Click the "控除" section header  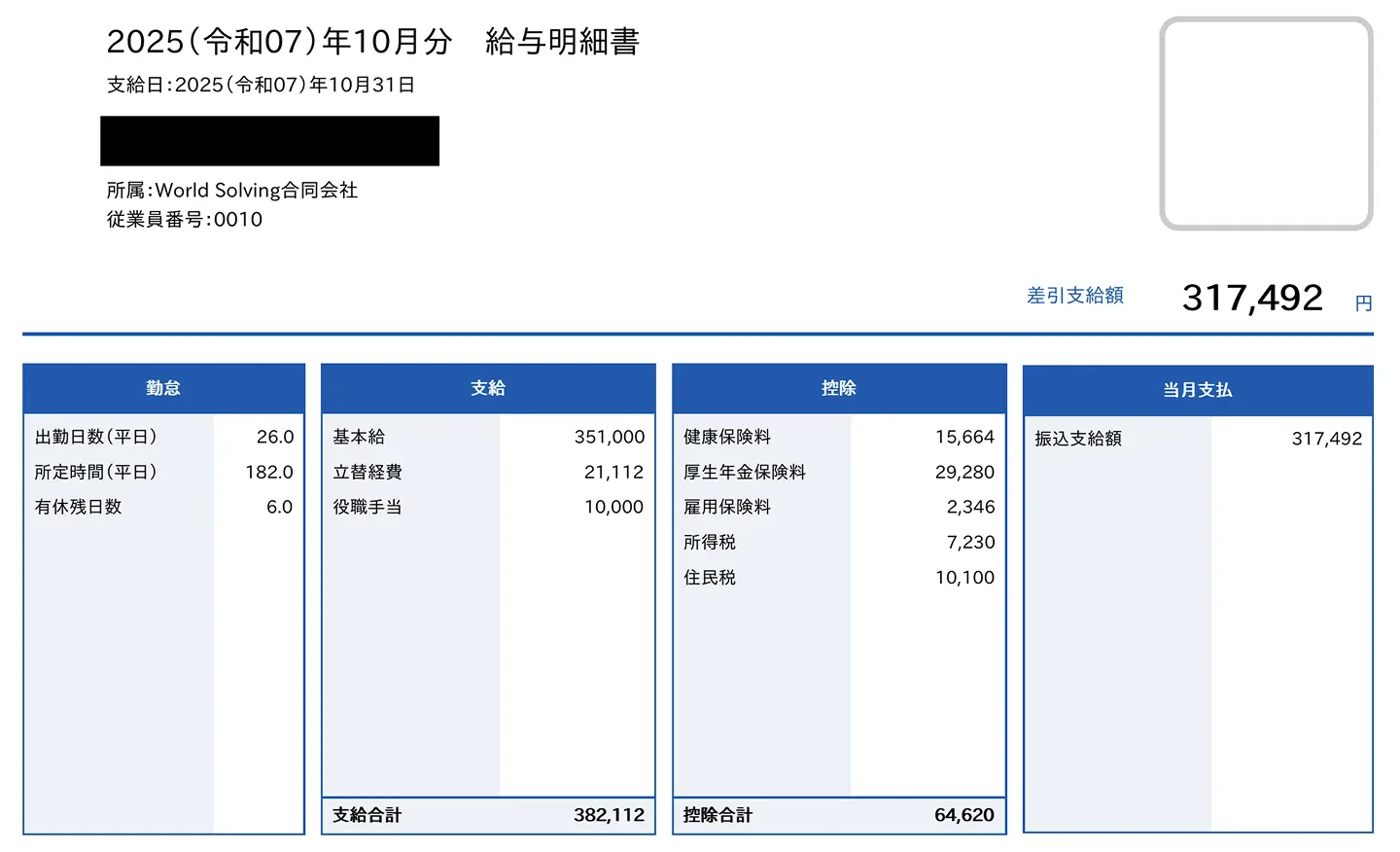click(x=839, y=388)
